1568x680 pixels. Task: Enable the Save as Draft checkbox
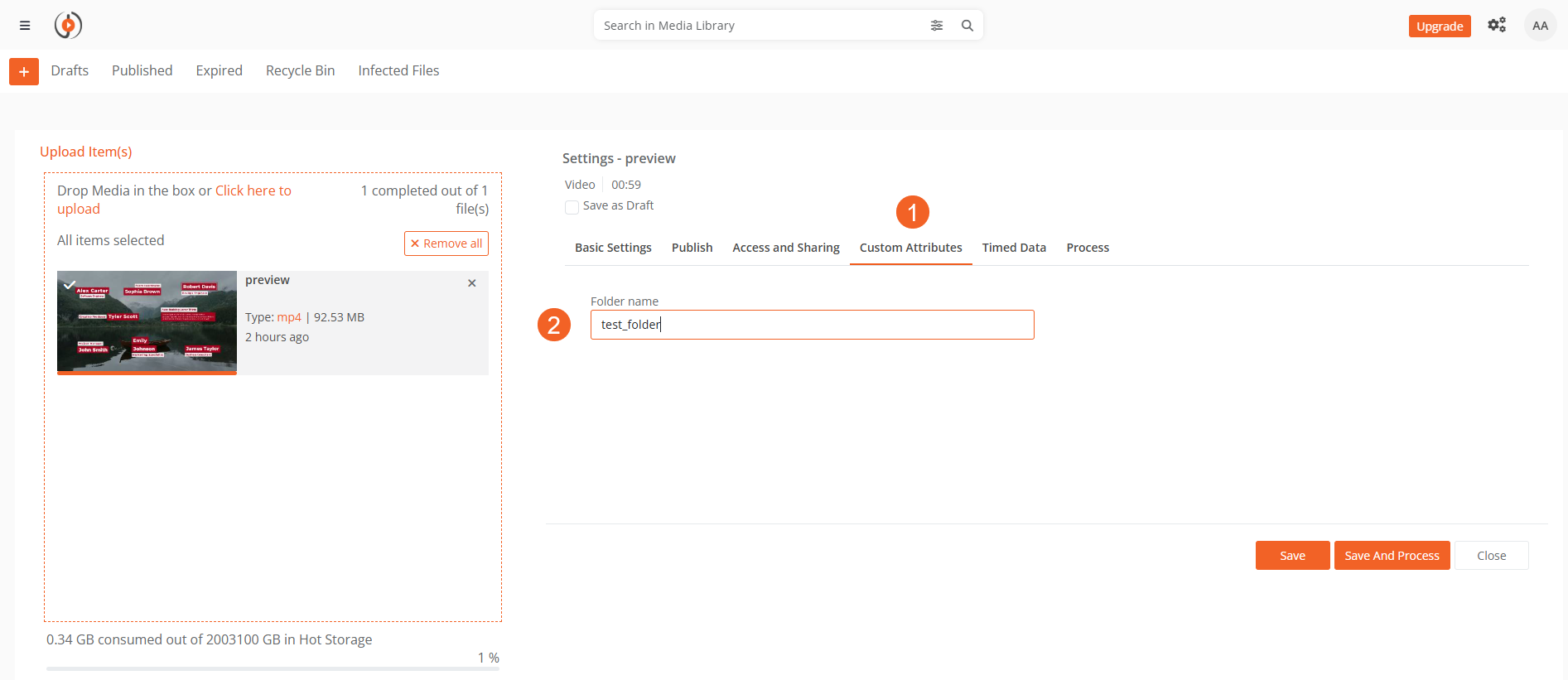coord(572,207)
